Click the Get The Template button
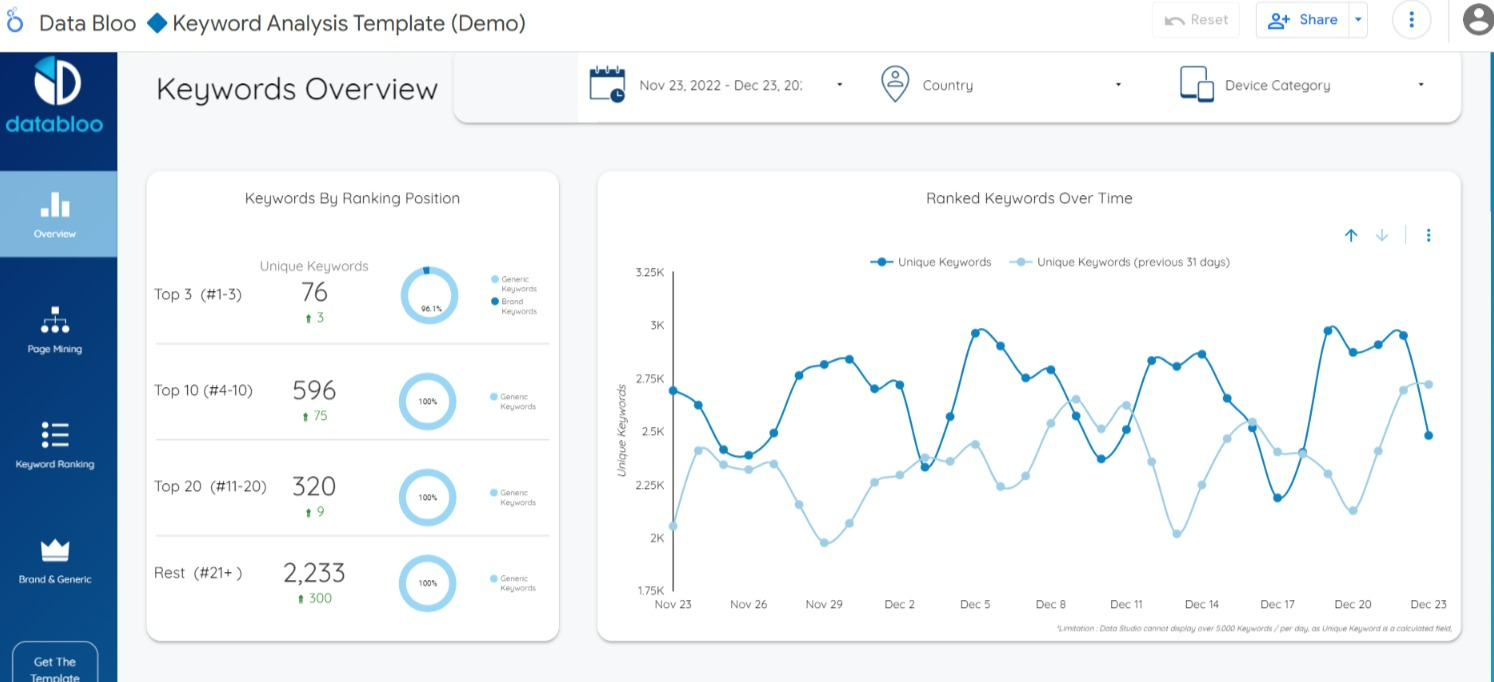The height and width of the screenshot is (682, 1494). (54, 665)
